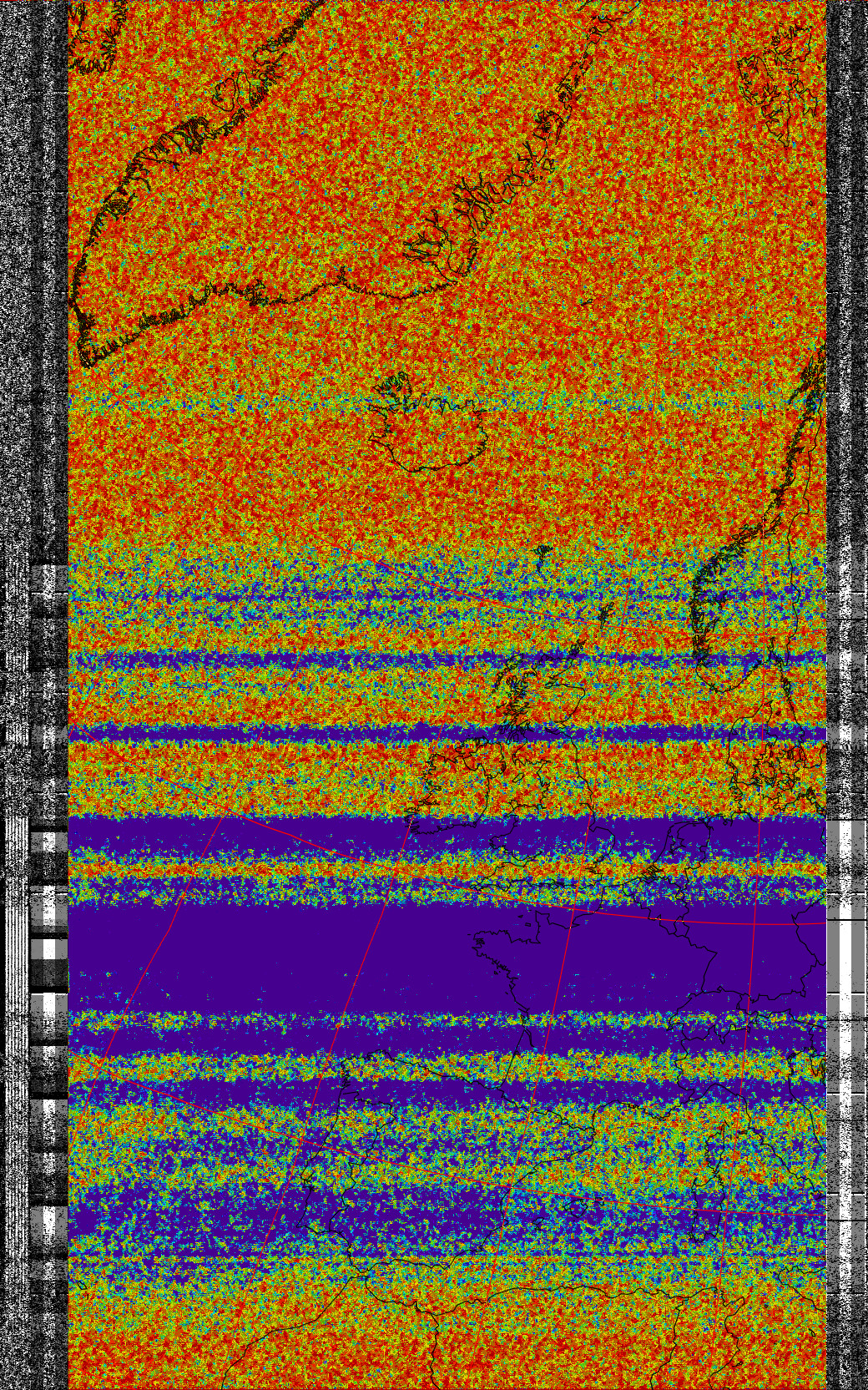
Task: Click the red latitude line above France
Action: [x=709, y=922]
